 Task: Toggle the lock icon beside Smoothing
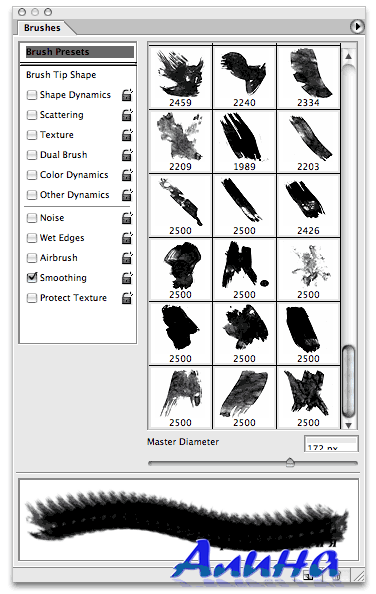pyautogui.click(x=127, y=278)
